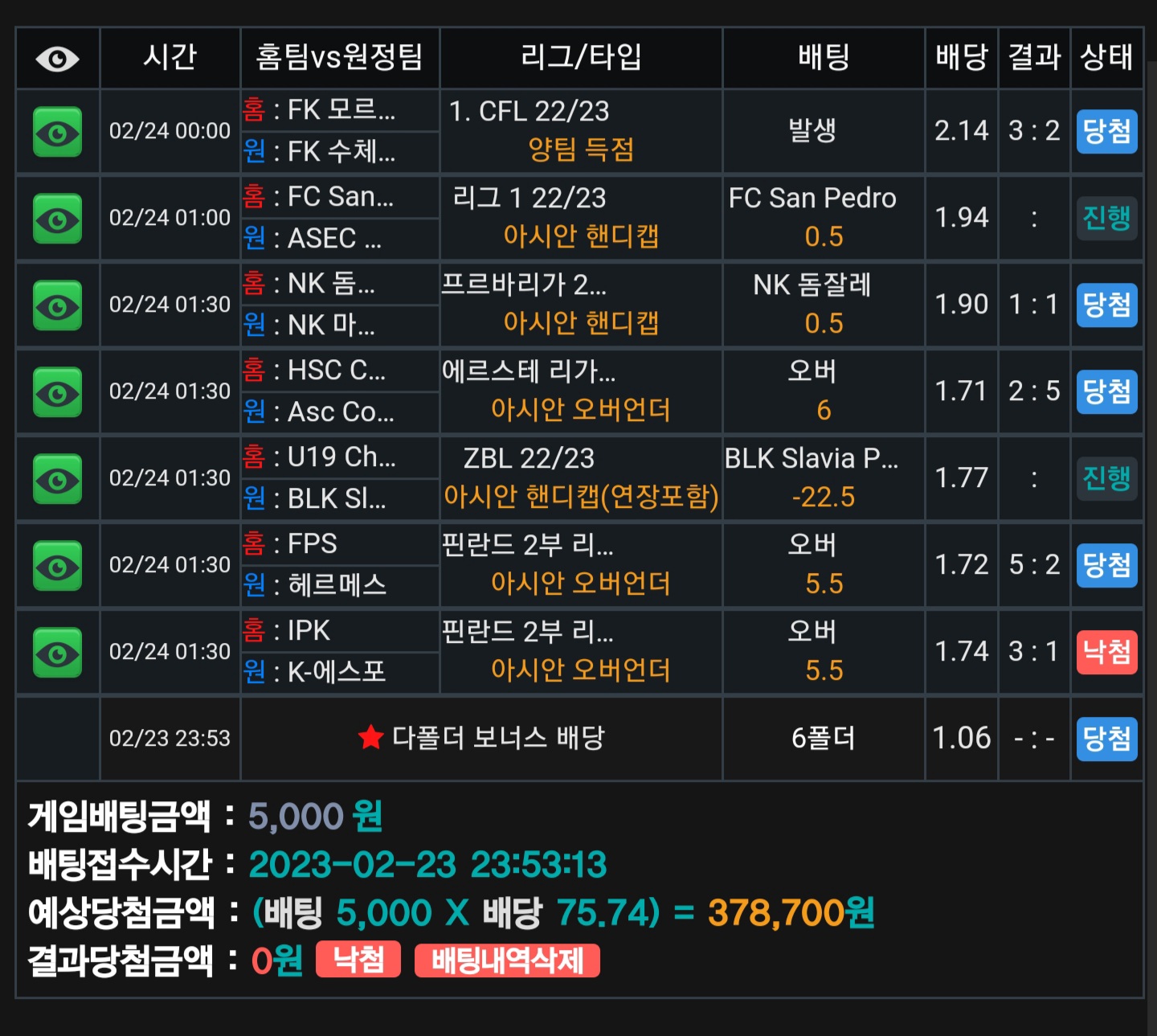Screen dimensions: 1157x1036
Task: Click 378,700원 expected winnings amount
Action: coord(791,913)
